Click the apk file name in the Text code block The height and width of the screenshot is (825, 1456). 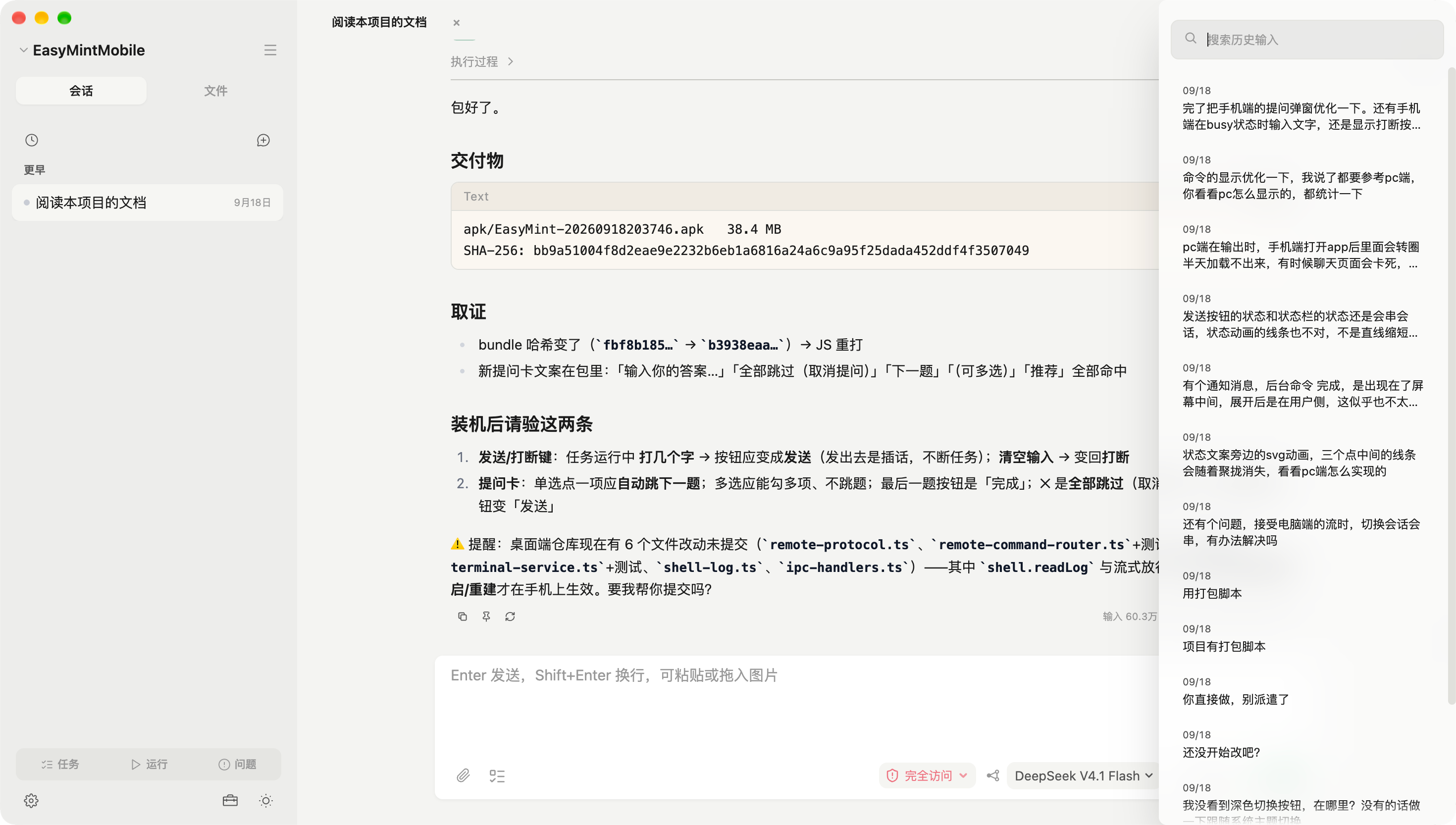(x=583, y=229)
